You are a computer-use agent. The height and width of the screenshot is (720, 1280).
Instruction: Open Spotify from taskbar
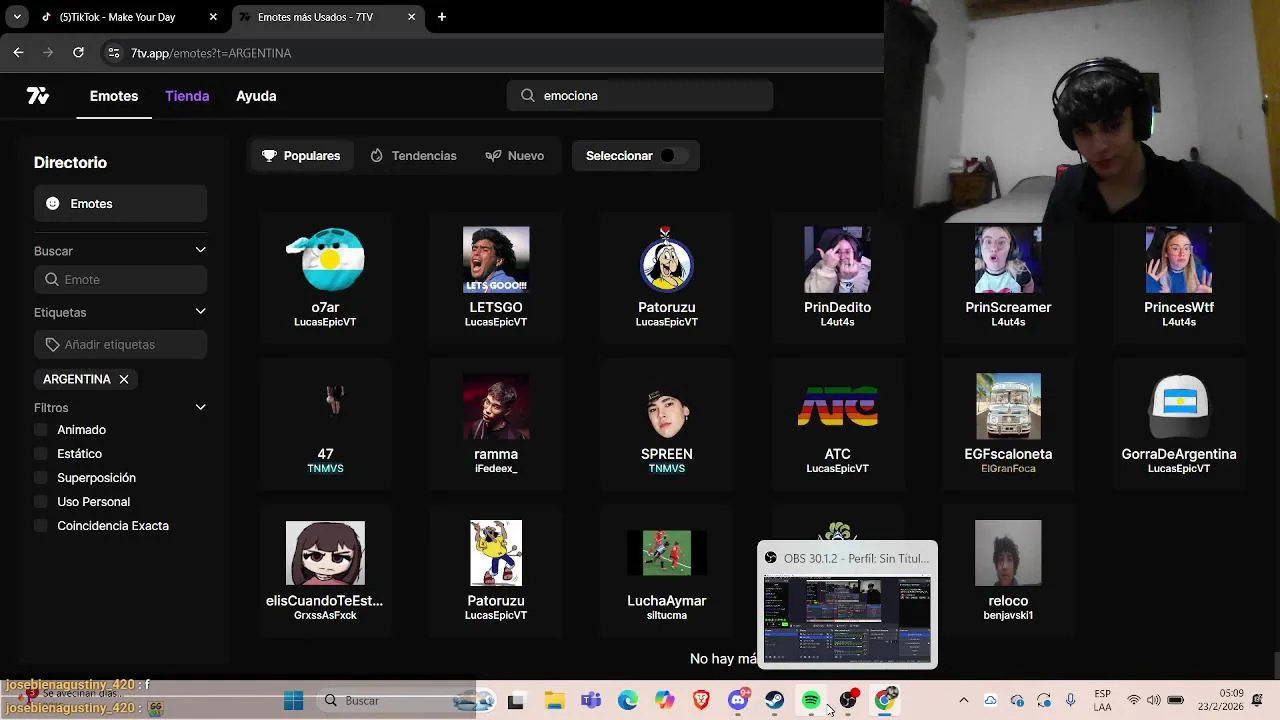[811, 701]
